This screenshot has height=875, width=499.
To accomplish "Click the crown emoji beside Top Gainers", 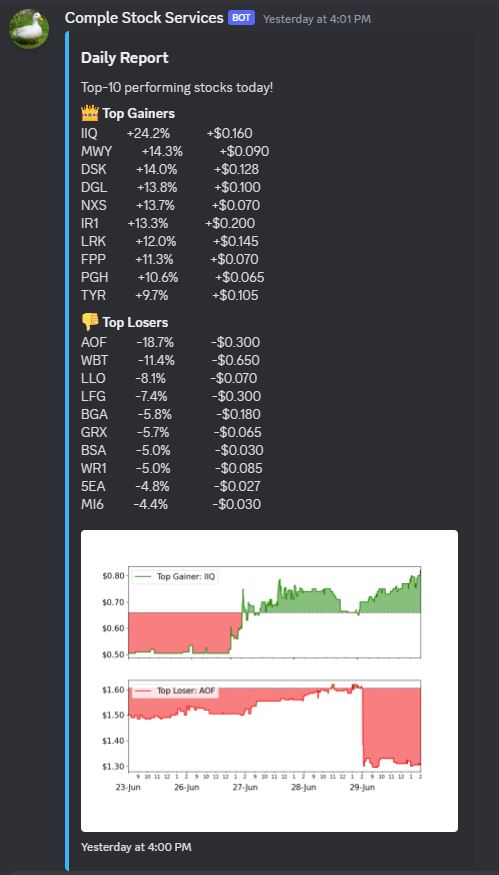I will click(90, 113).
